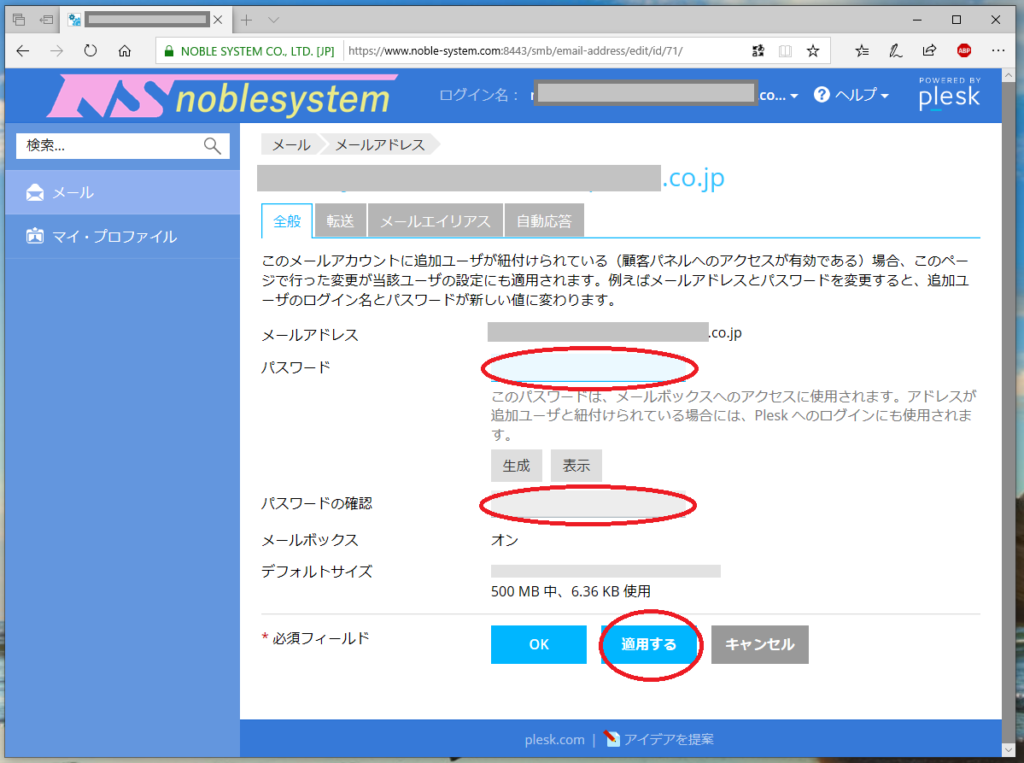
Task: Click the ABP adblock extension icon
Action: [x=964, y=50]
